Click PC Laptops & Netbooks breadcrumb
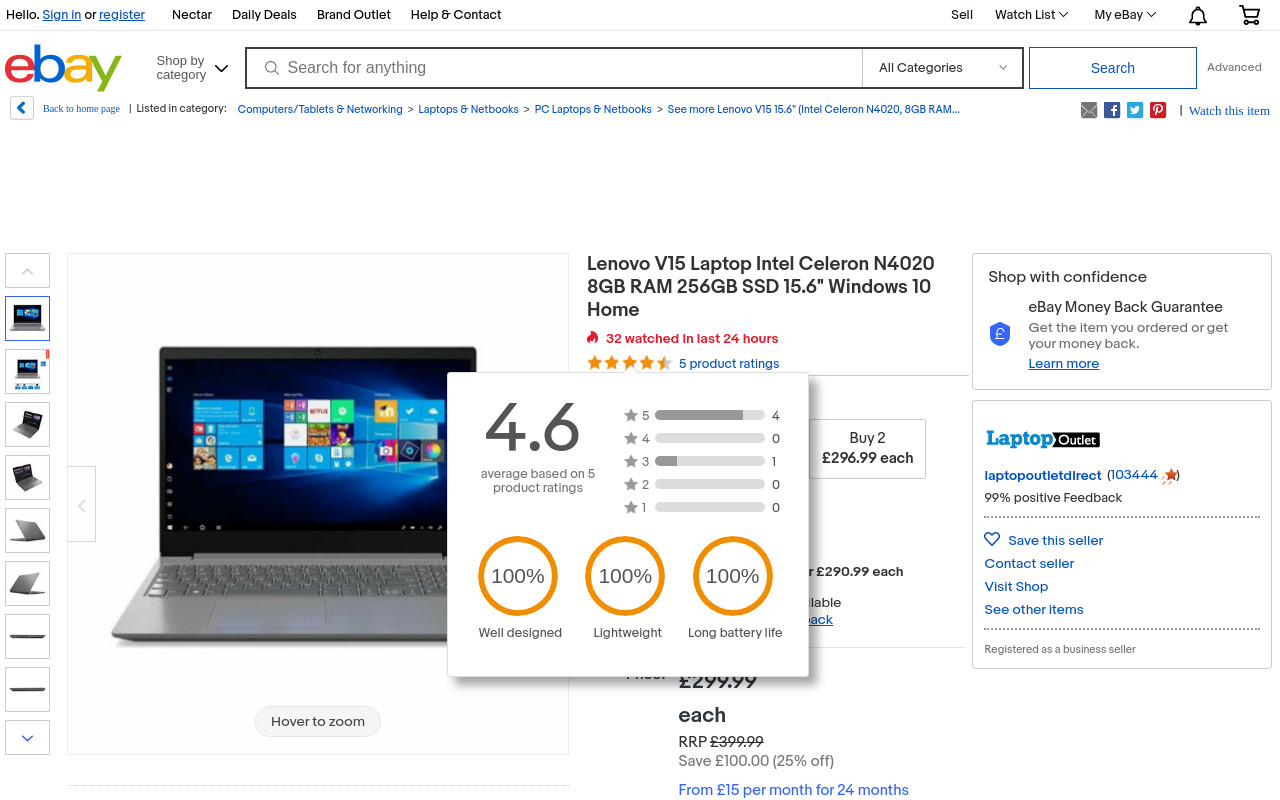This screenshot has width=1280, height=800. click(593, 110)
